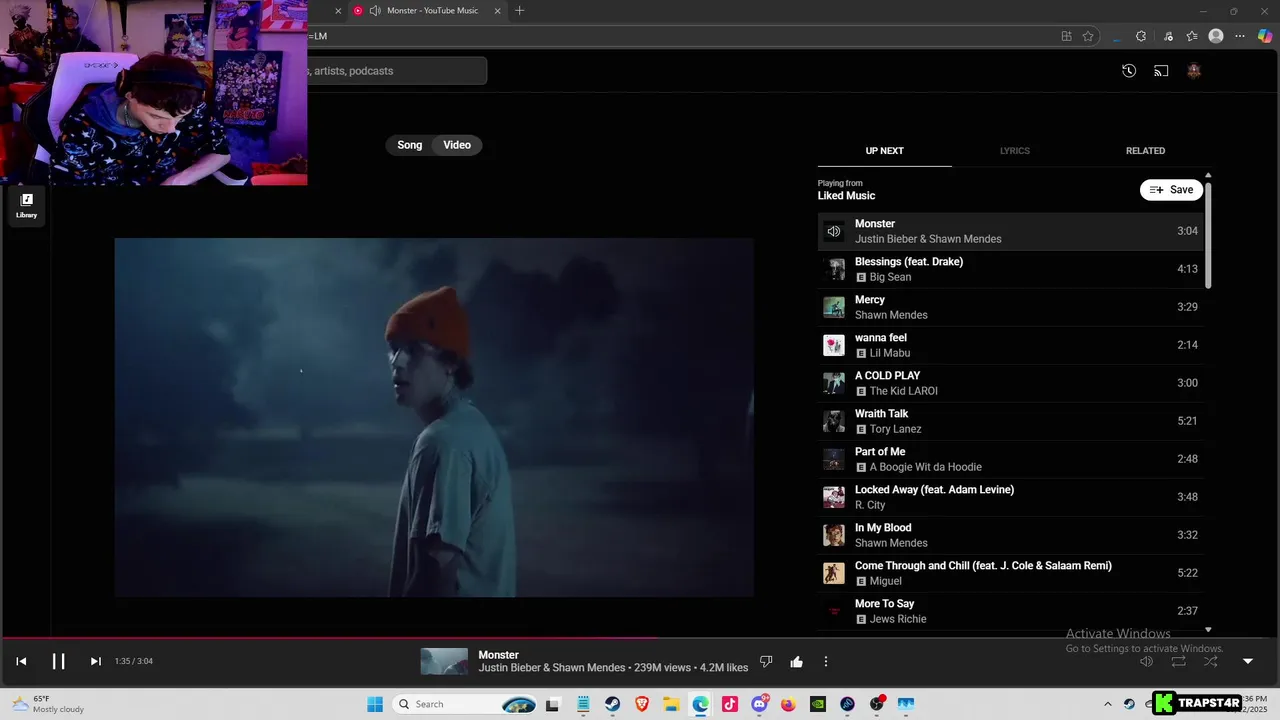This screenshot has height=720, width=1280.
Task: Open Steam from the taskbar
Action: [x=611, y=704]
